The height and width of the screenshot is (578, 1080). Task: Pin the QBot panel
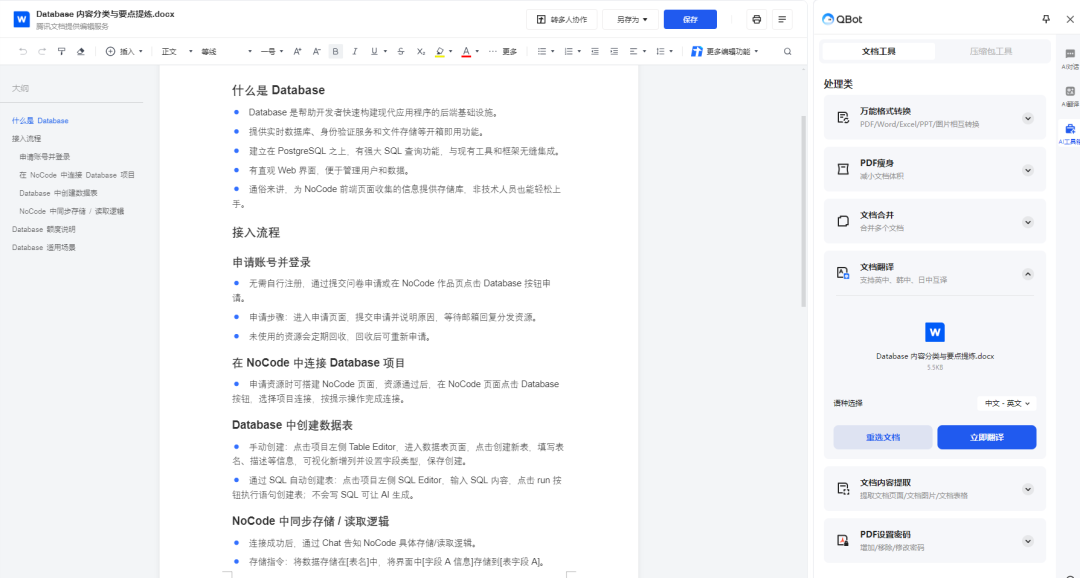1046,19
